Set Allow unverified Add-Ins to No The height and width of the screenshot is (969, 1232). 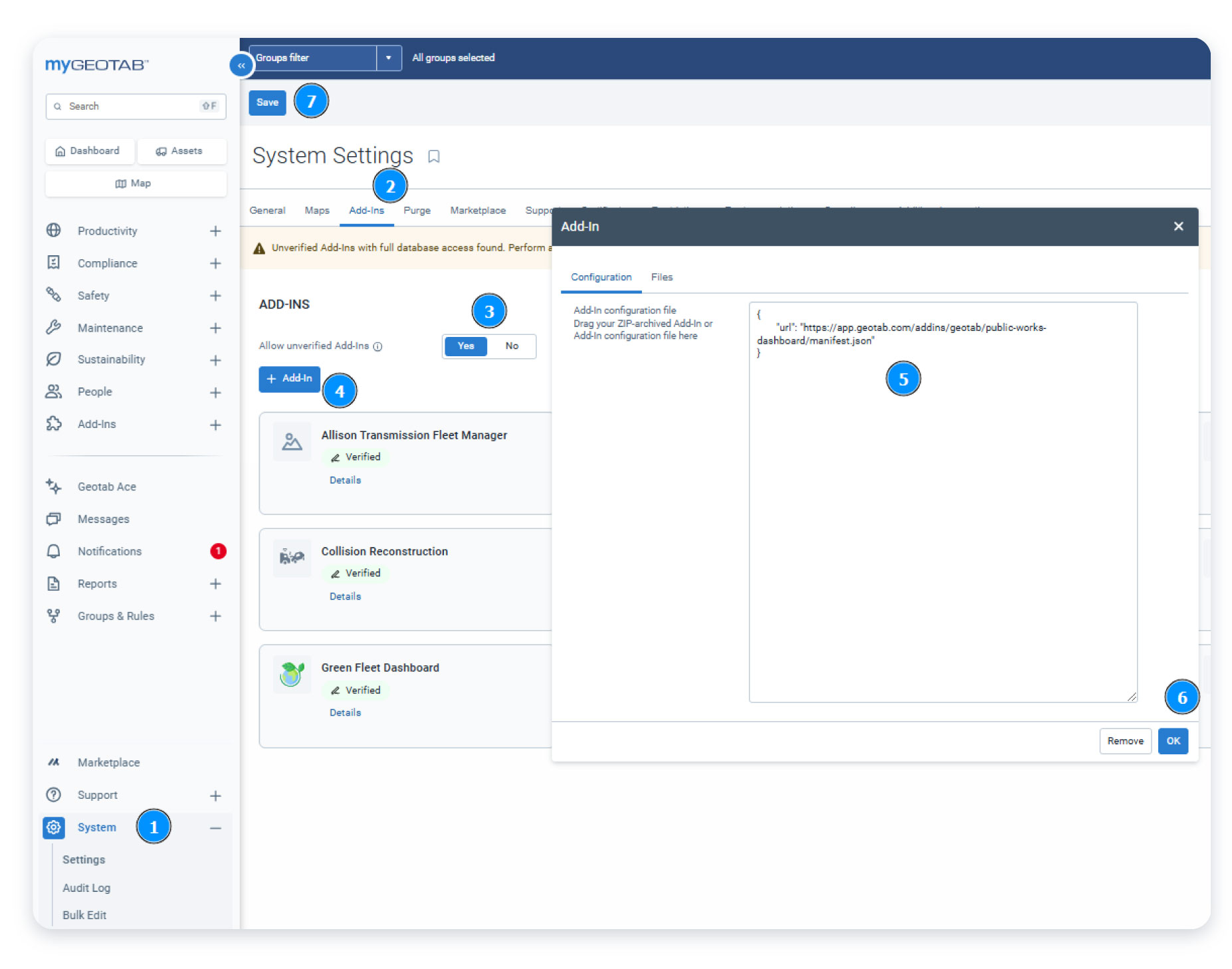[512, 346]
